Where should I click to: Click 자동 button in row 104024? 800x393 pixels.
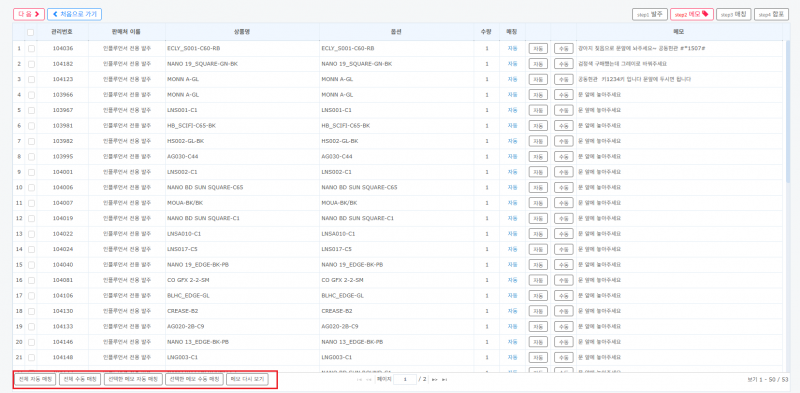tap(538, 249)
